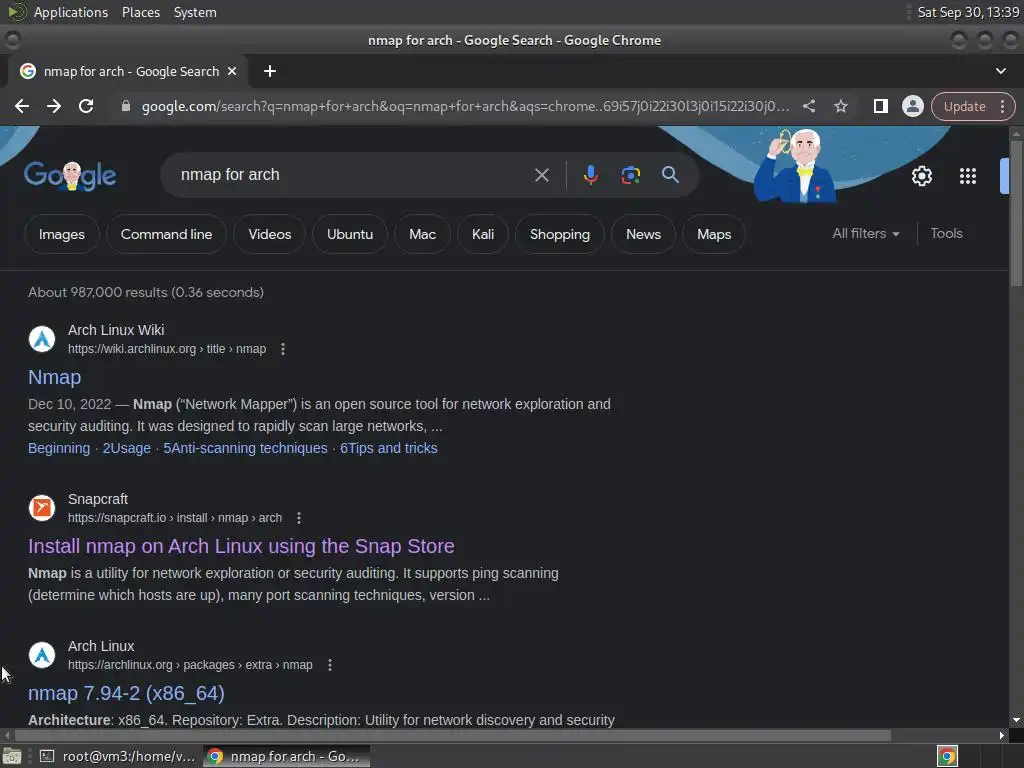Add Mac filter chip
The image size is (1024, 768).
422,234
